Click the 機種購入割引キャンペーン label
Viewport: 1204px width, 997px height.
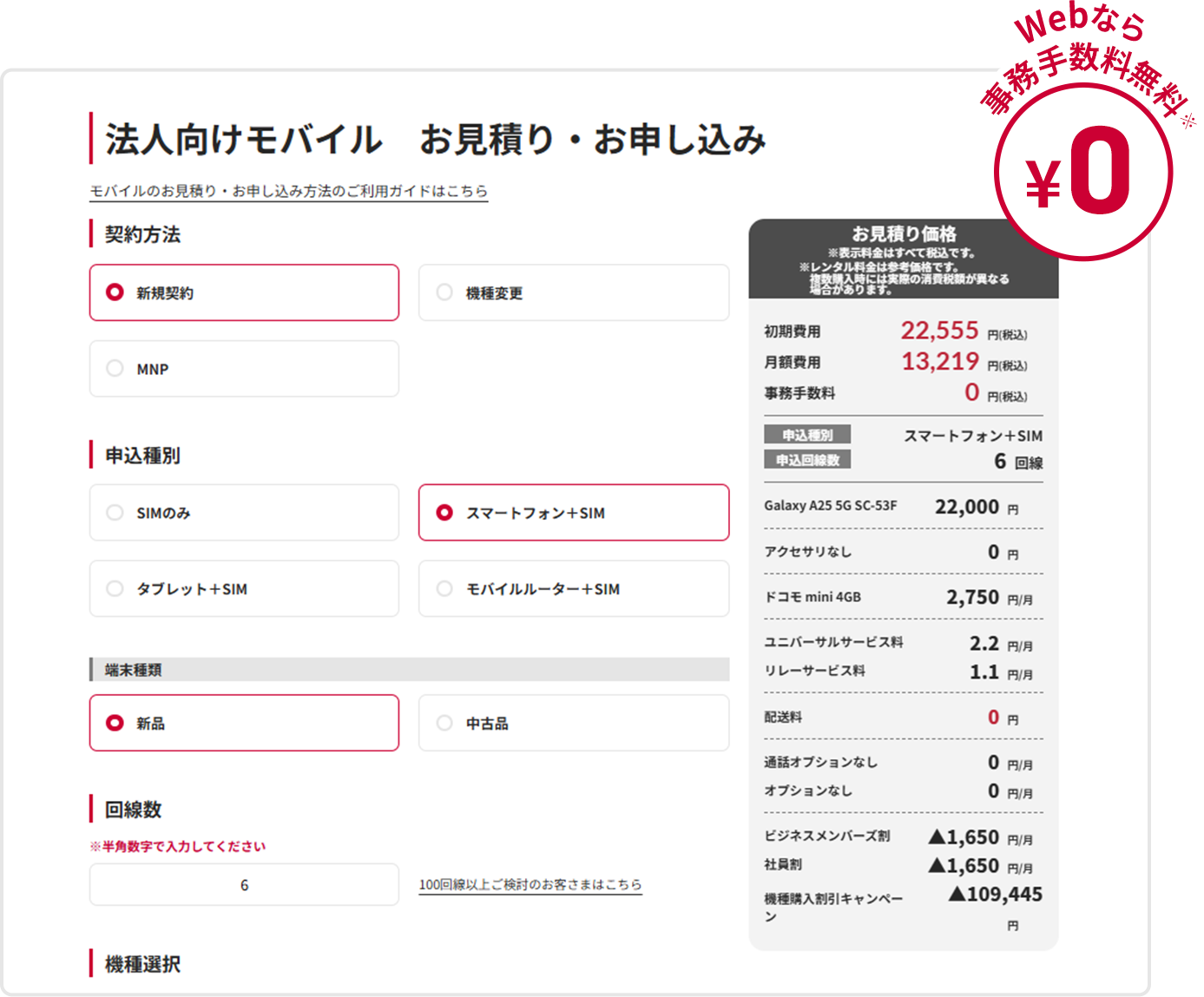point(833,907)
